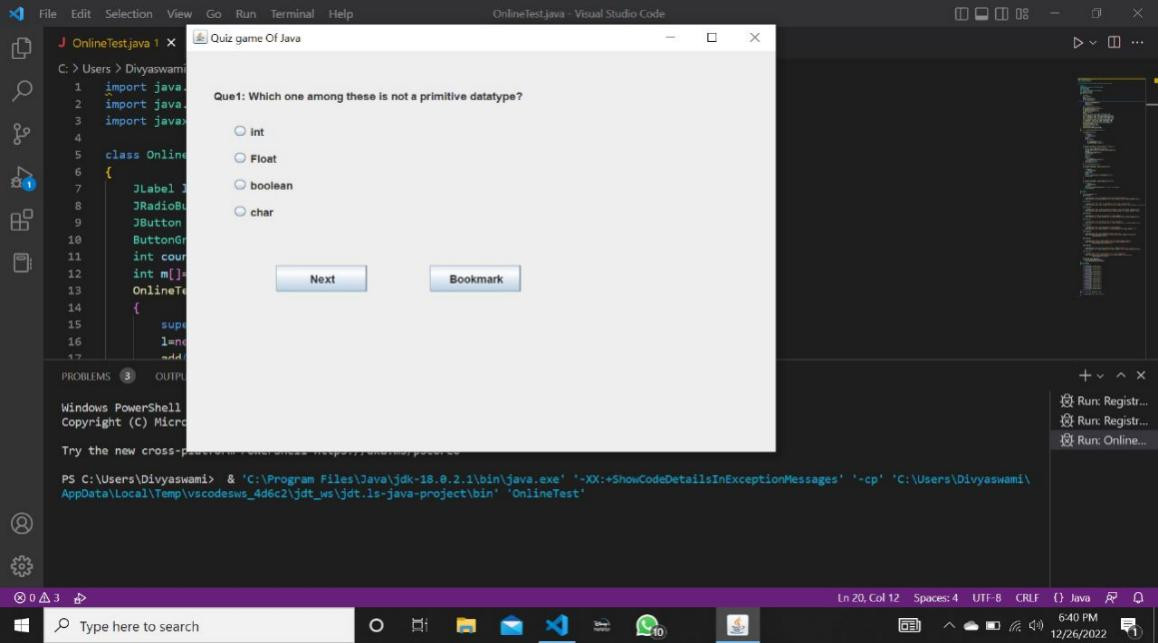Image resolution: width=1158 pixels, height=643 pixels.
Task: Click the debug status bar icon
Action: (80, 597)
